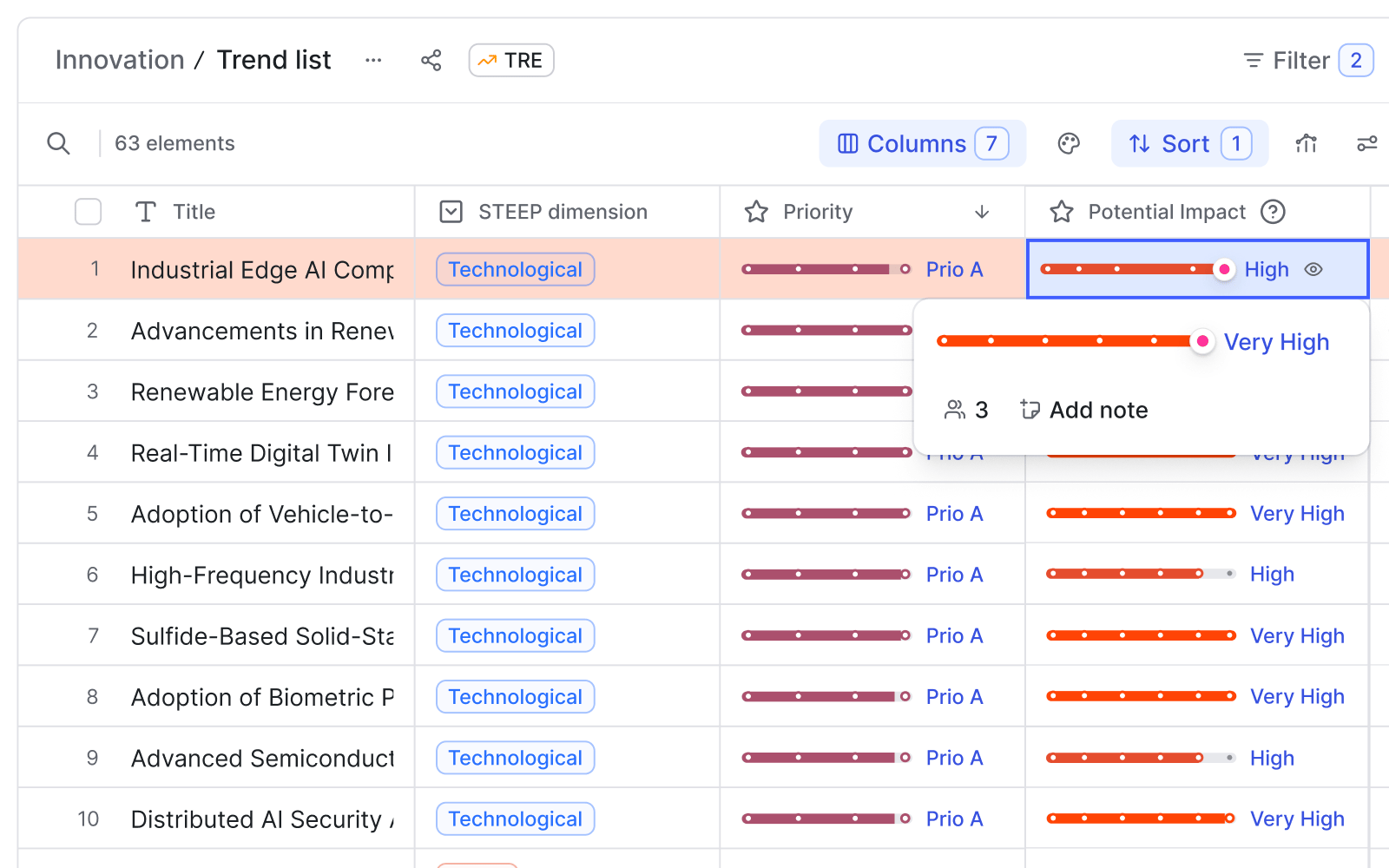Image resolution: width=1389 pixels, height=868 pixels.
Task: Open the row Sulfide-Based Solid-Sta
Action: [262, 636]
